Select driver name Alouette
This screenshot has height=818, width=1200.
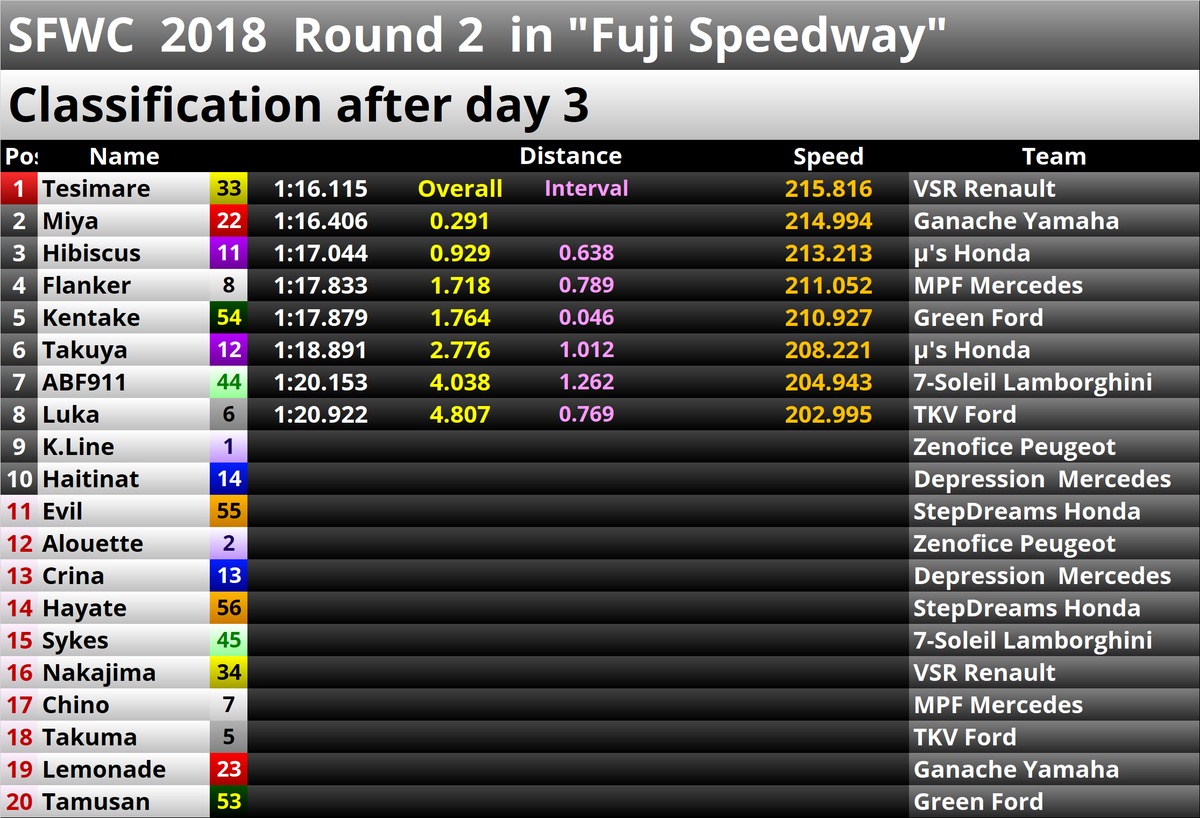point(92,544)
